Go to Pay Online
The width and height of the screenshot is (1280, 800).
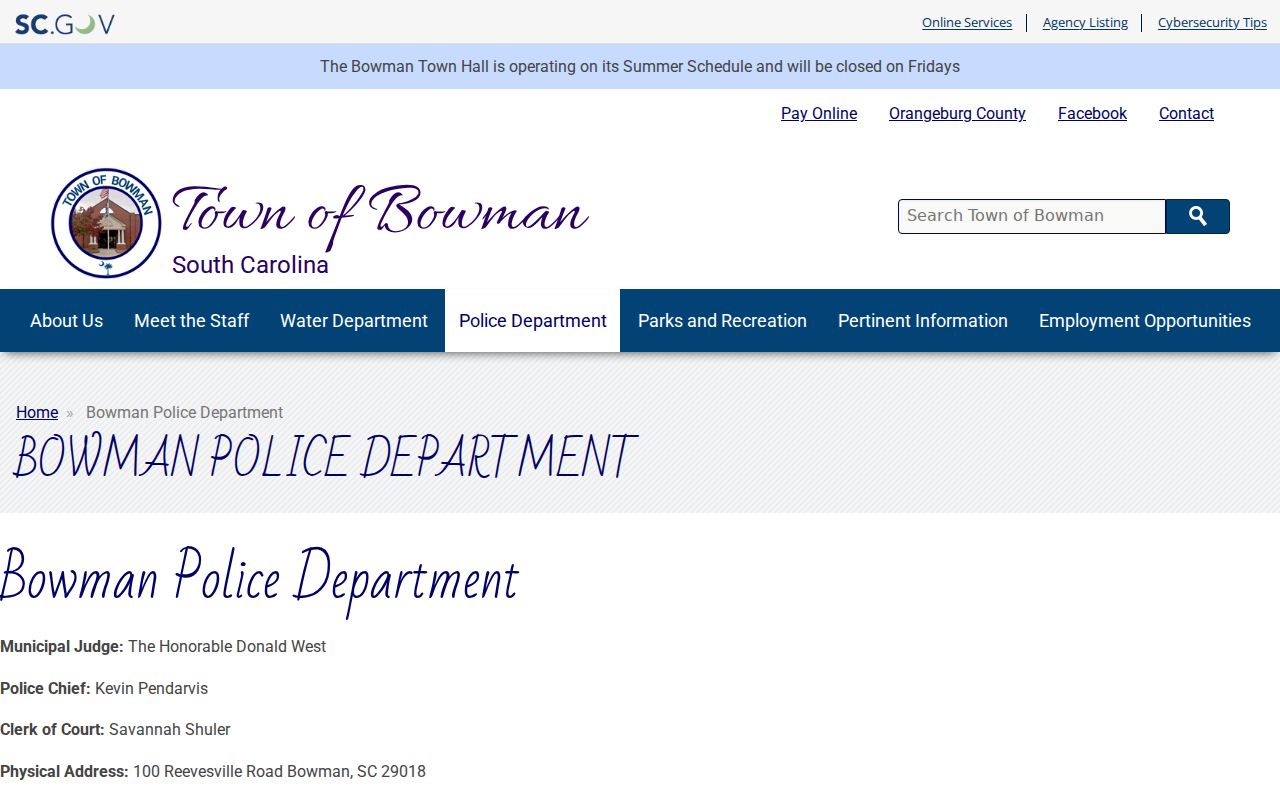(x=819, y=114)
